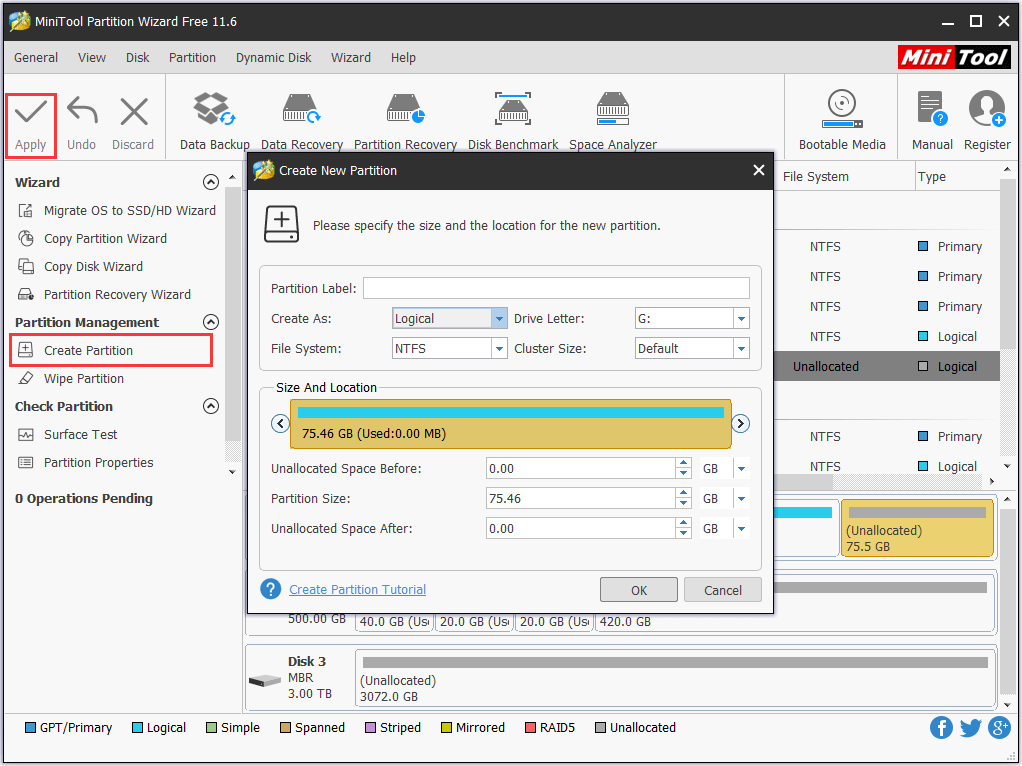Open the Space Analyzer tool
Image resolution: width=1022 pixels, height=766 pixels.
(x=613, y=122)
